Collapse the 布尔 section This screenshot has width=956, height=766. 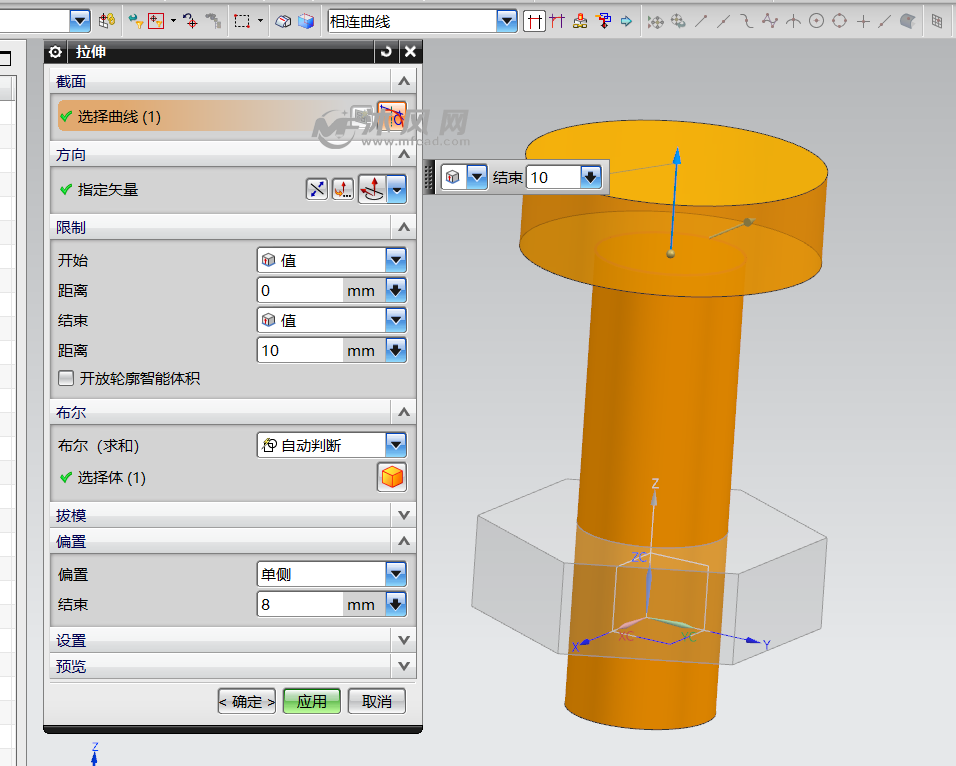404,412
